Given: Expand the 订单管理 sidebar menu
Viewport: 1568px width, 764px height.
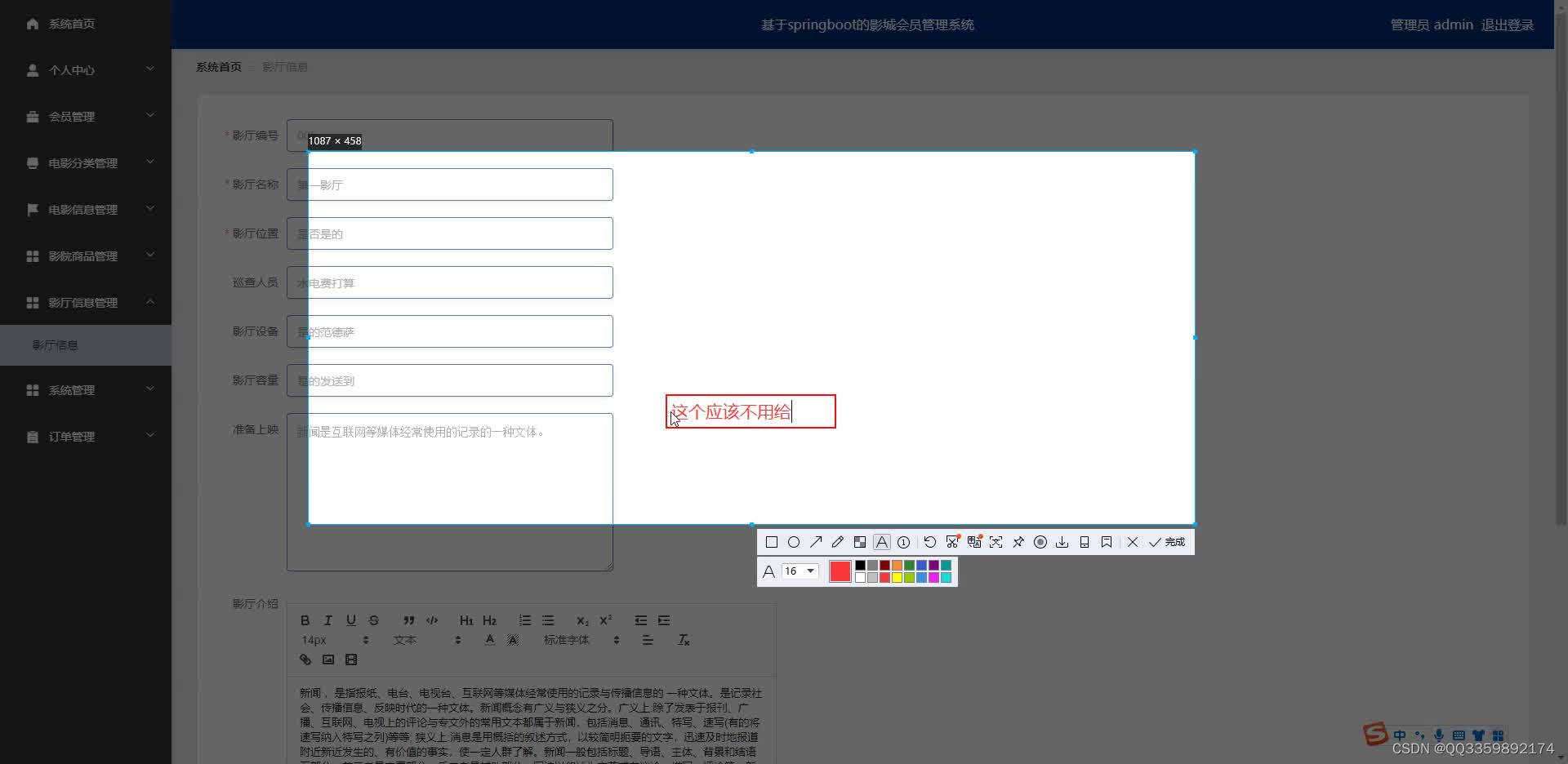Looking at the screenshot, I should 86,437.
